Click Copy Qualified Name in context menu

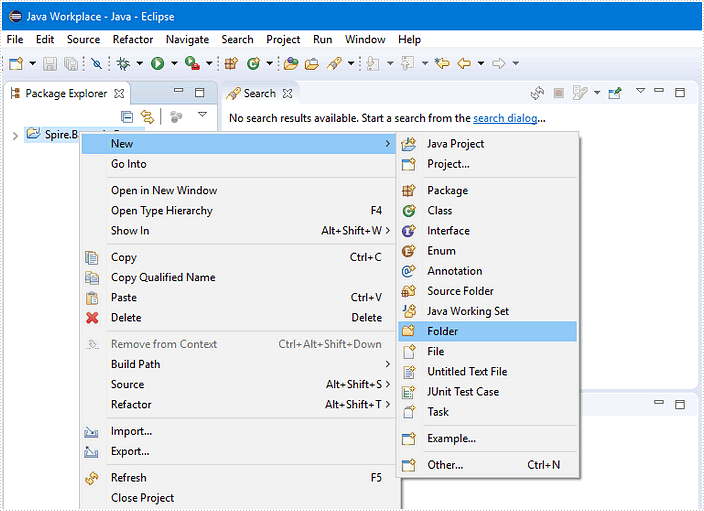pos(238,278)
